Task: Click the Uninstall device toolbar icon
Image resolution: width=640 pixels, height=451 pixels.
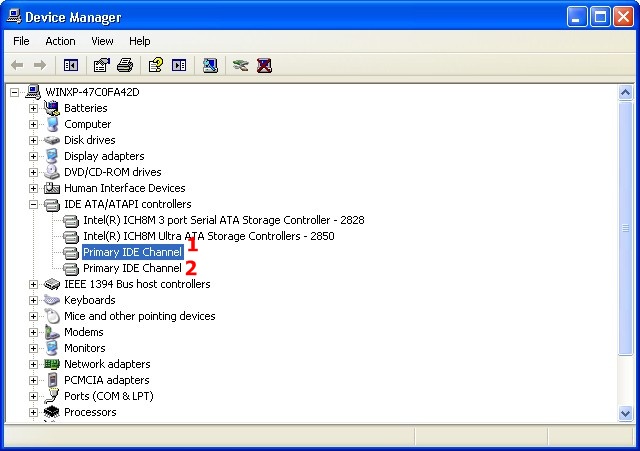Action: pyautogui.click(x=264, y=65)
